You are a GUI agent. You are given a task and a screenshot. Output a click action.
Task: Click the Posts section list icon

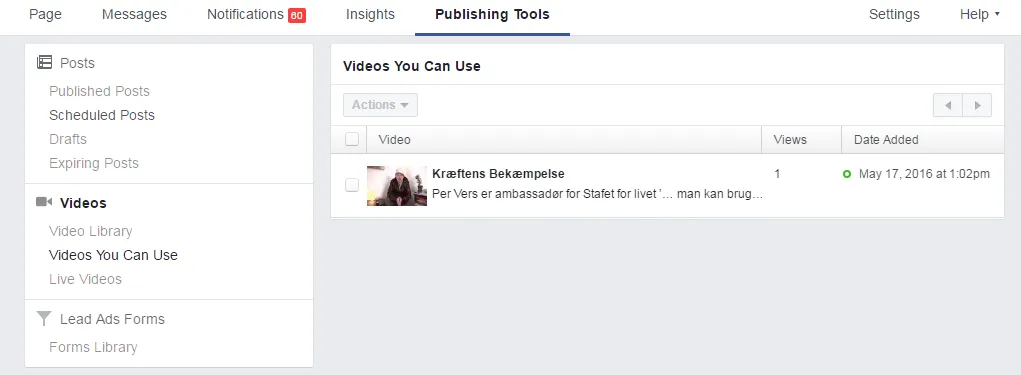click(44, 62)
